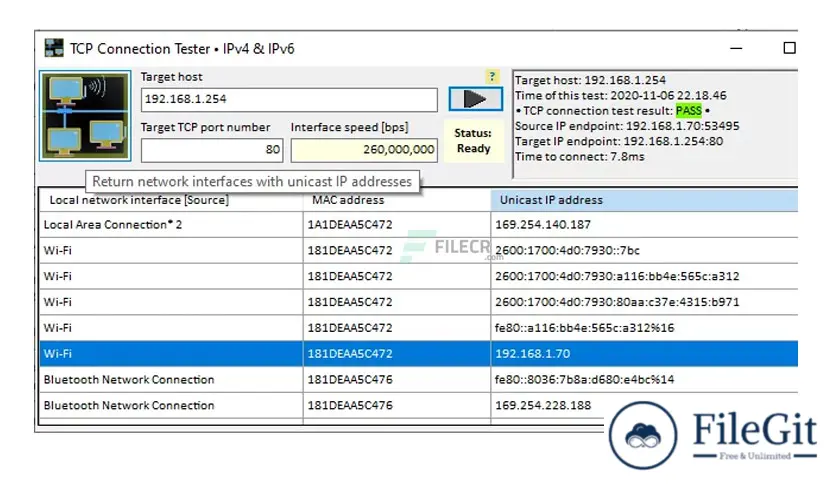836x484 pixels.
Task: Click Target IP endpoint result line
Action: pos(619,141)
